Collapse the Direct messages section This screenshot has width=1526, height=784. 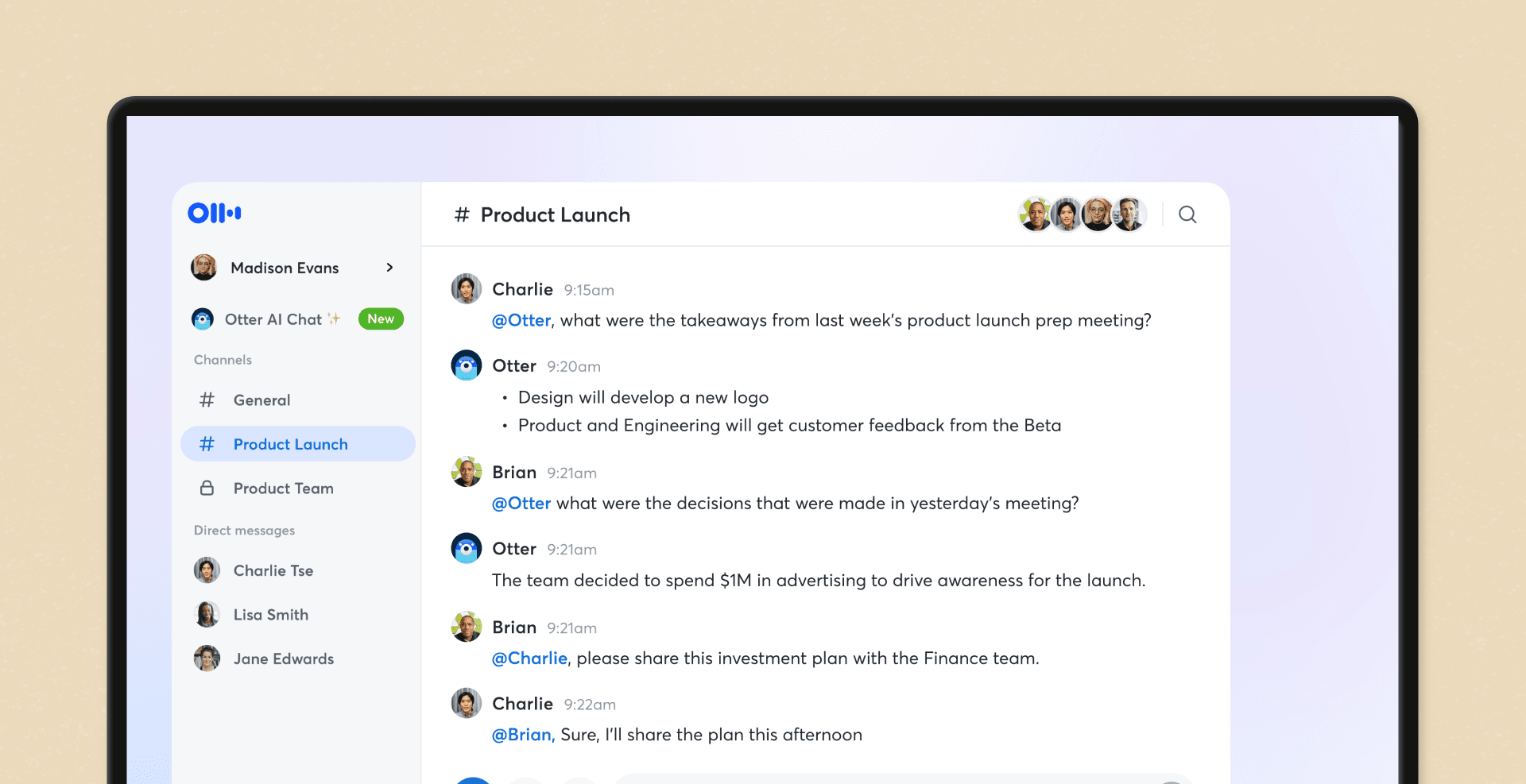[x=244, y=530]
